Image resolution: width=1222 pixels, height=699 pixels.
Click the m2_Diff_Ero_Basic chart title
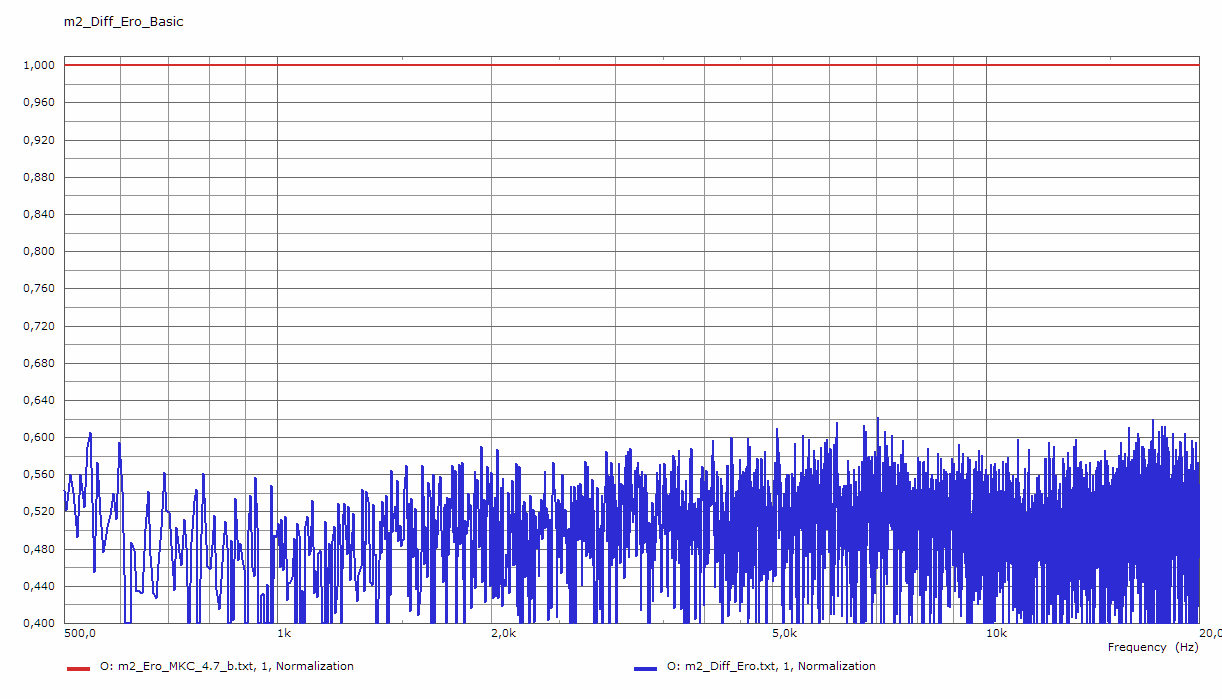[x=124, y=21]
